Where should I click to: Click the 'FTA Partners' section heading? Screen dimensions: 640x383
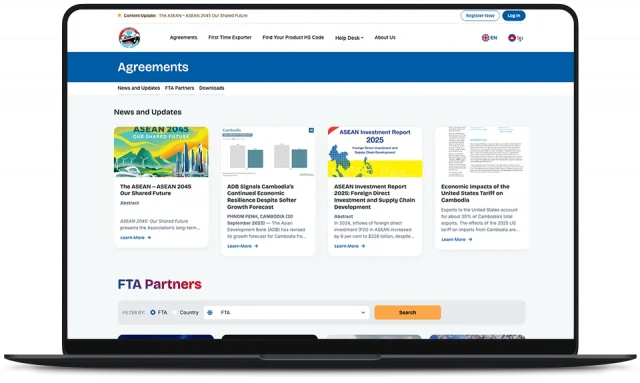tap(160, 284)
